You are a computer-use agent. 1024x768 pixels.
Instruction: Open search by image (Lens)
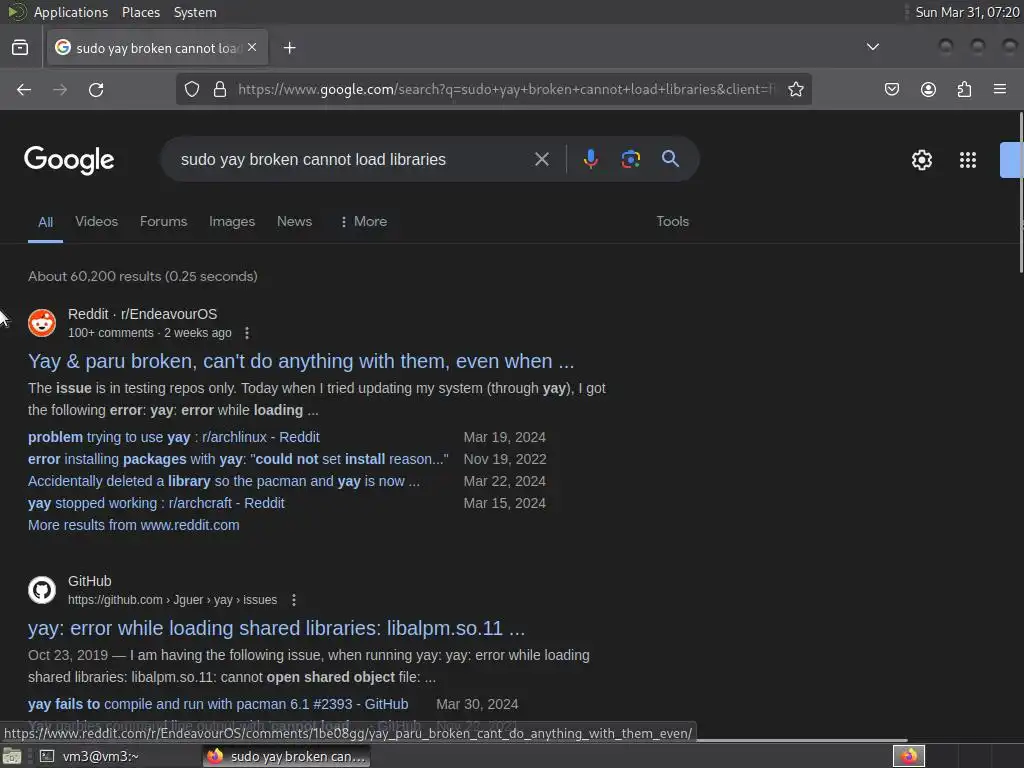[630, 159]
